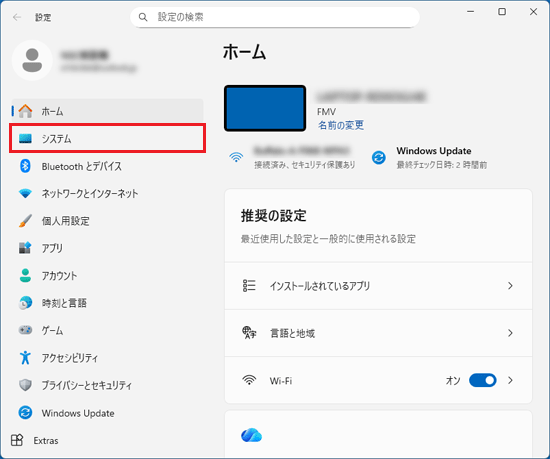Open the インストールされているアプリ row

[378, 286]
